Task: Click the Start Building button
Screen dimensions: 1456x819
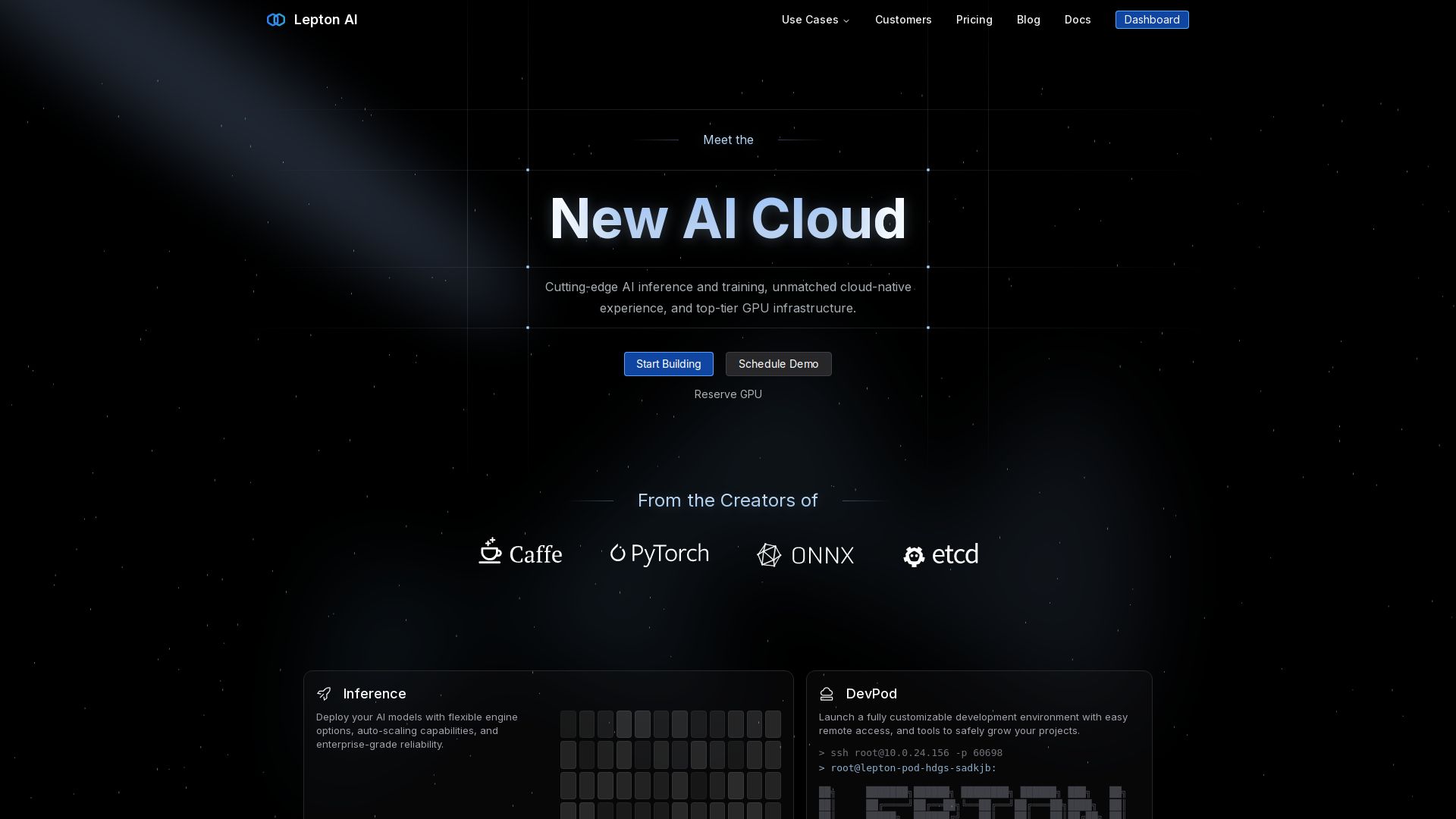Action: tap(668, 364)
